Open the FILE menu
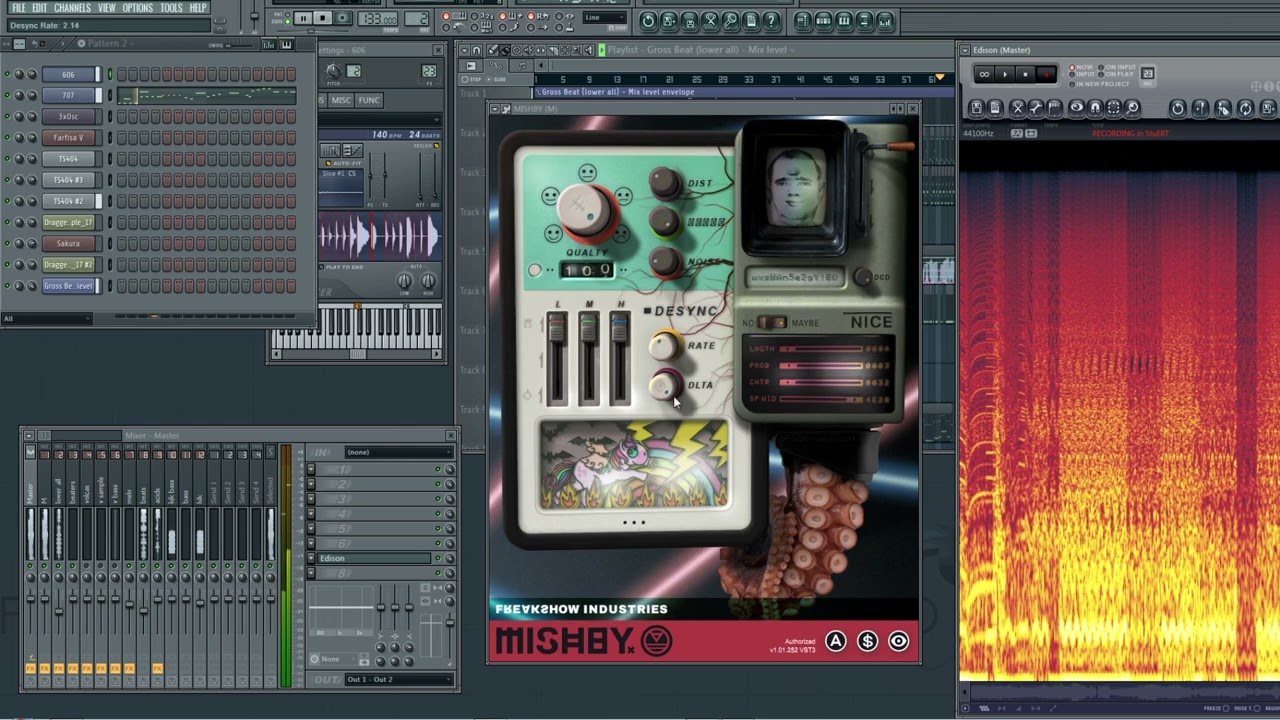The width and height of the screenshot is (1280, 720). (x=18, y=8)
